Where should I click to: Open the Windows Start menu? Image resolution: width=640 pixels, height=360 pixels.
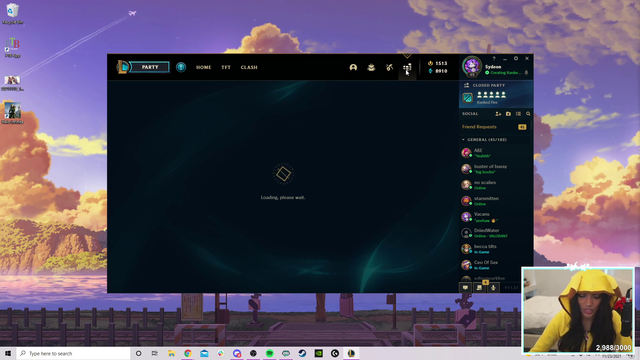(8, 353)
